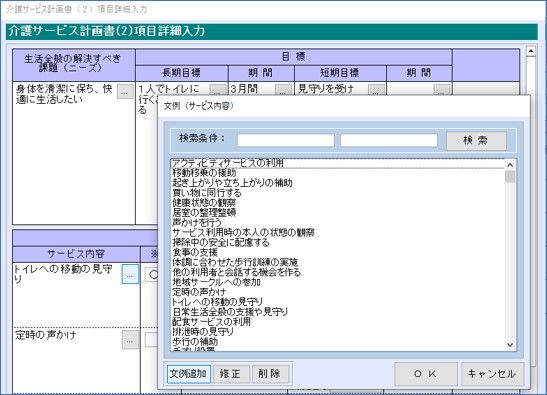The image size is (547, 395).
Task: Click the list scrollbar down arrow
Action: tap(510, 345)
